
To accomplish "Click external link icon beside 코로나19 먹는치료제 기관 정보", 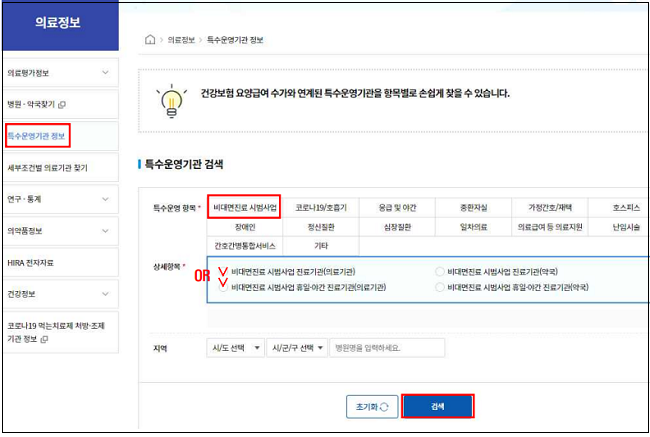I will coord(44,339).
